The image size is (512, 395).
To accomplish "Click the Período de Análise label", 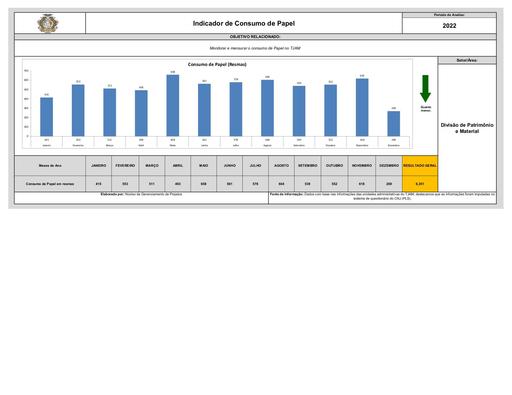I will pos(449,15).
